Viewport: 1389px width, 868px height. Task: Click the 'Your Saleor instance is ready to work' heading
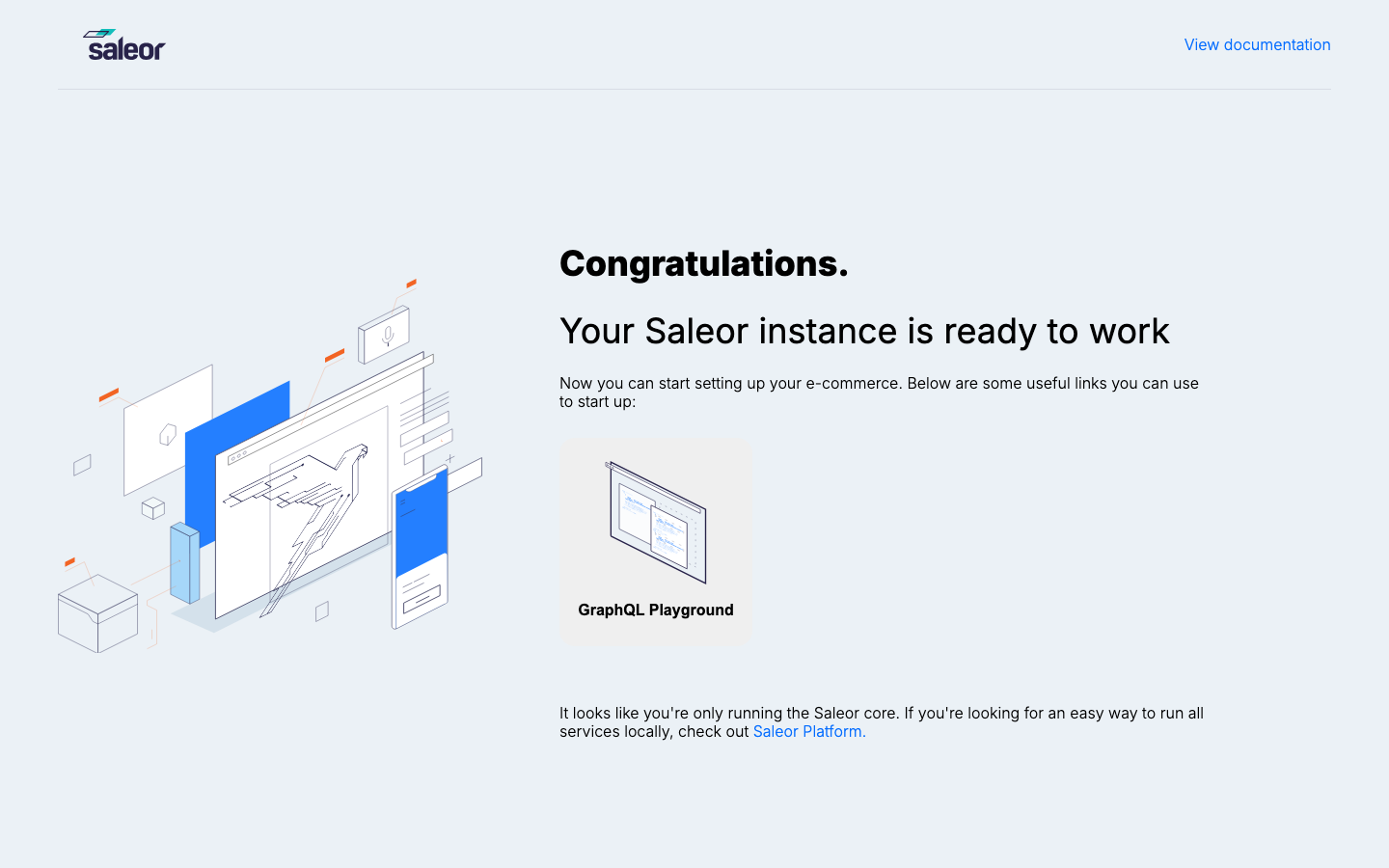[864, 331]
